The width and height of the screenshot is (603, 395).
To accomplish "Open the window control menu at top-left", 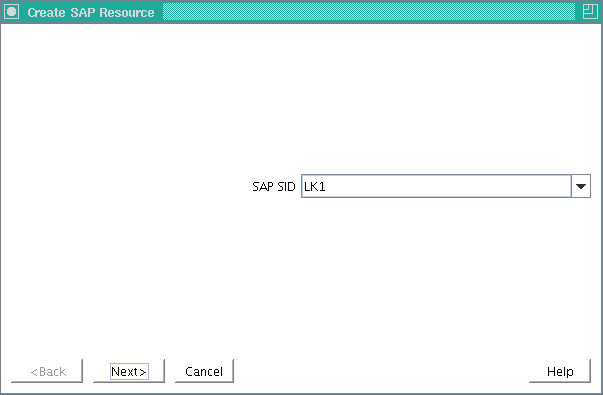I will tap(12, 12).
